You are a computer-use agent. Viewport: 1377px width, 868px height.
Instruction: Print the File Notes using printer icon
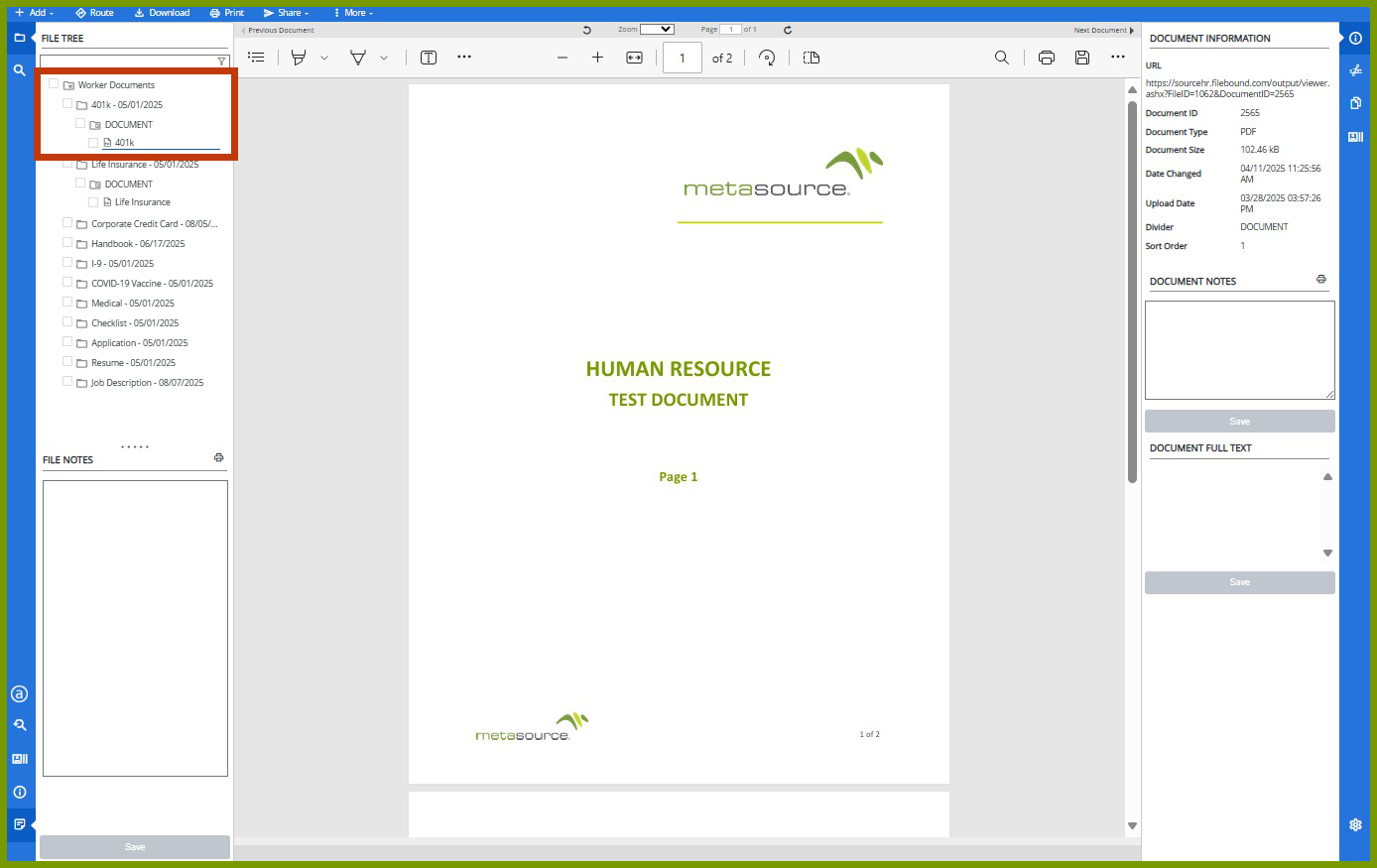[x=218, y=458]
